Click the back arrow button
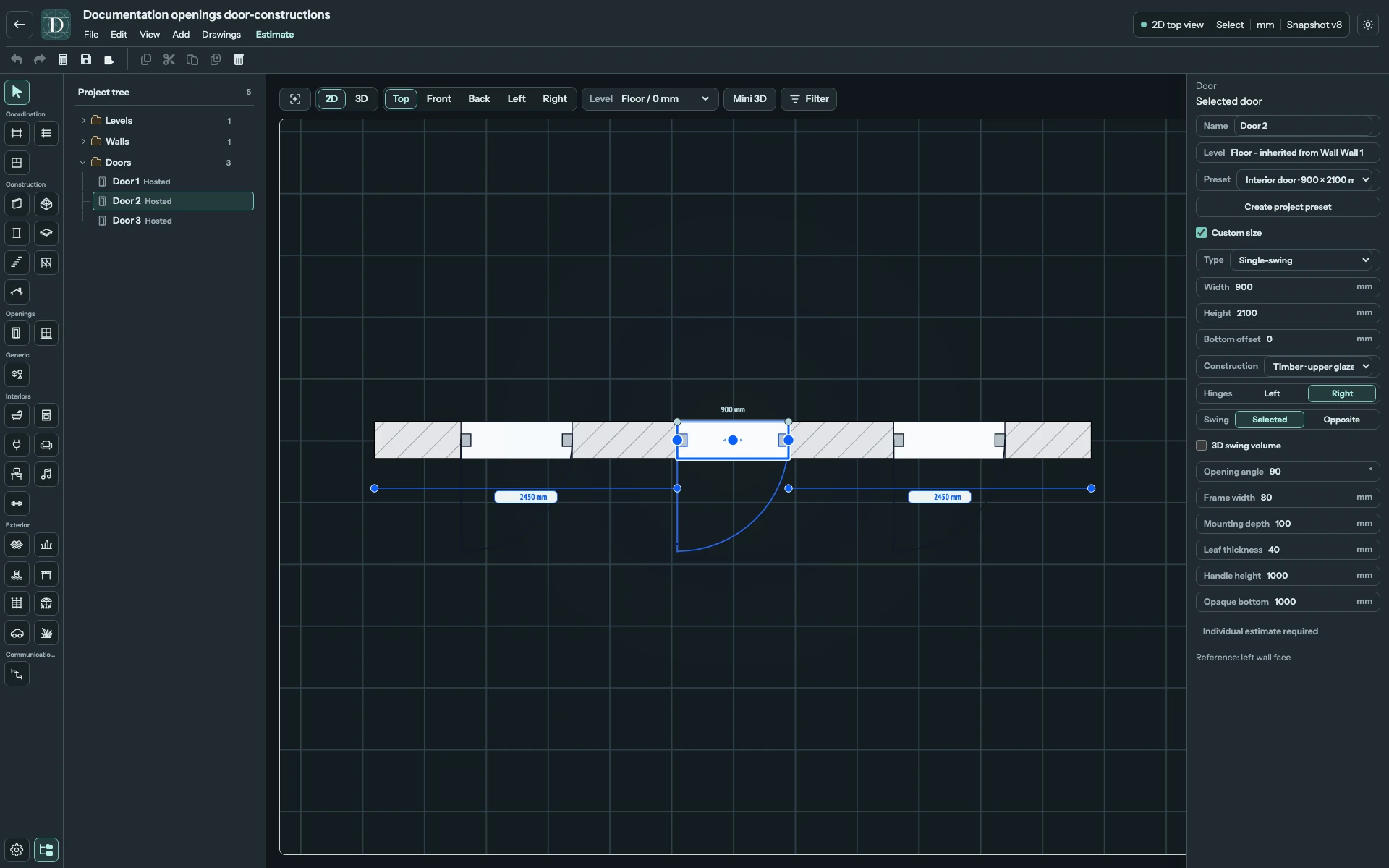Viewport: 1389px width, 868px height. [20, 25]
